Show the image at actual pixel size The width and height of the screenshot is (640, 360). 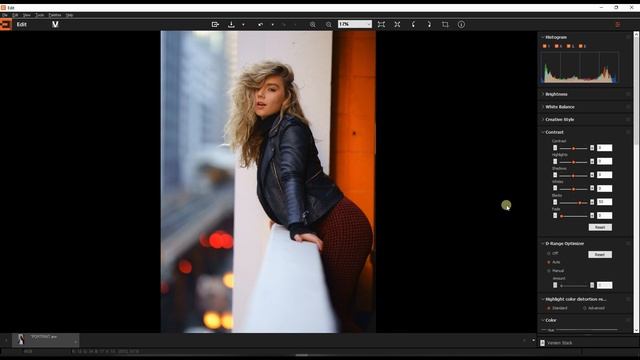(x=397, y=24)
